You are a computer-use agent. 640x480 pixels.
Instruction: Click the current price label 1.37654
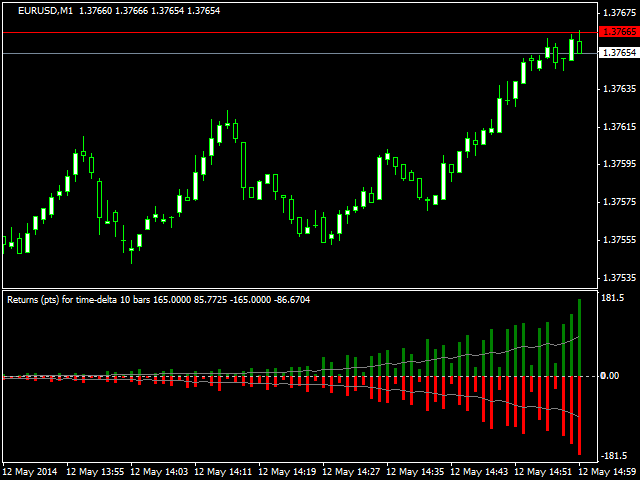[619, 53]
